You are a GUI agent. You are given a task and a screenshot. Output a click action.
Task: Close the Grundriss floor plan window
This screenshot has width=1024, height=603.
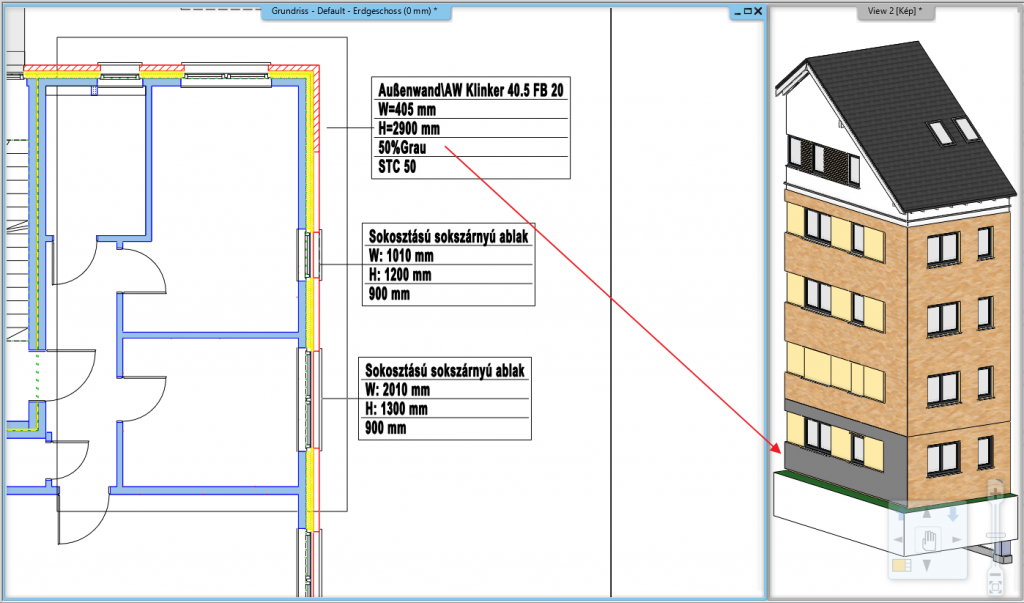758,11
